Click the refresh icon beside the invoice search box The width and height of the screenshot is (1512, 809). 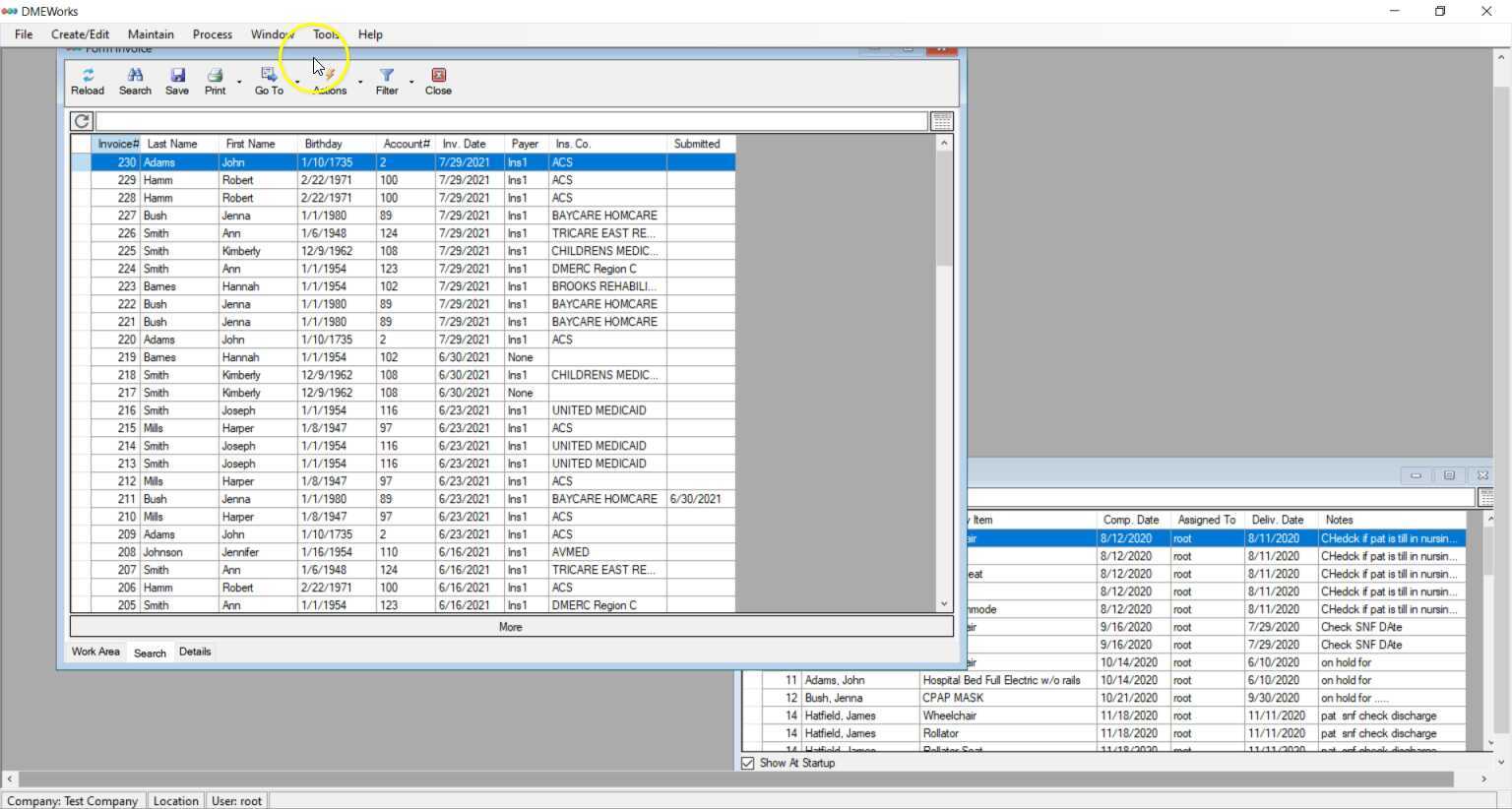tap(82, 121)
